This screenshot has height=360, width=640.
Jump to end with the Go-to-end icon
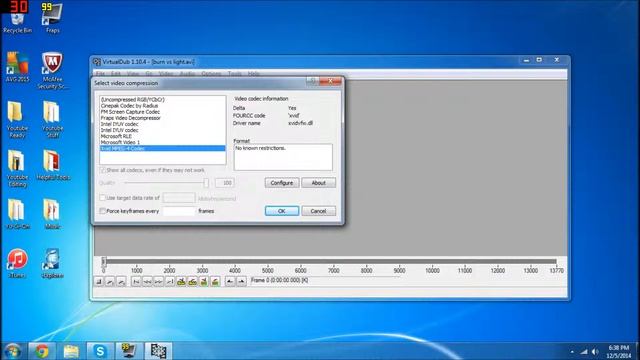(170, 282)
